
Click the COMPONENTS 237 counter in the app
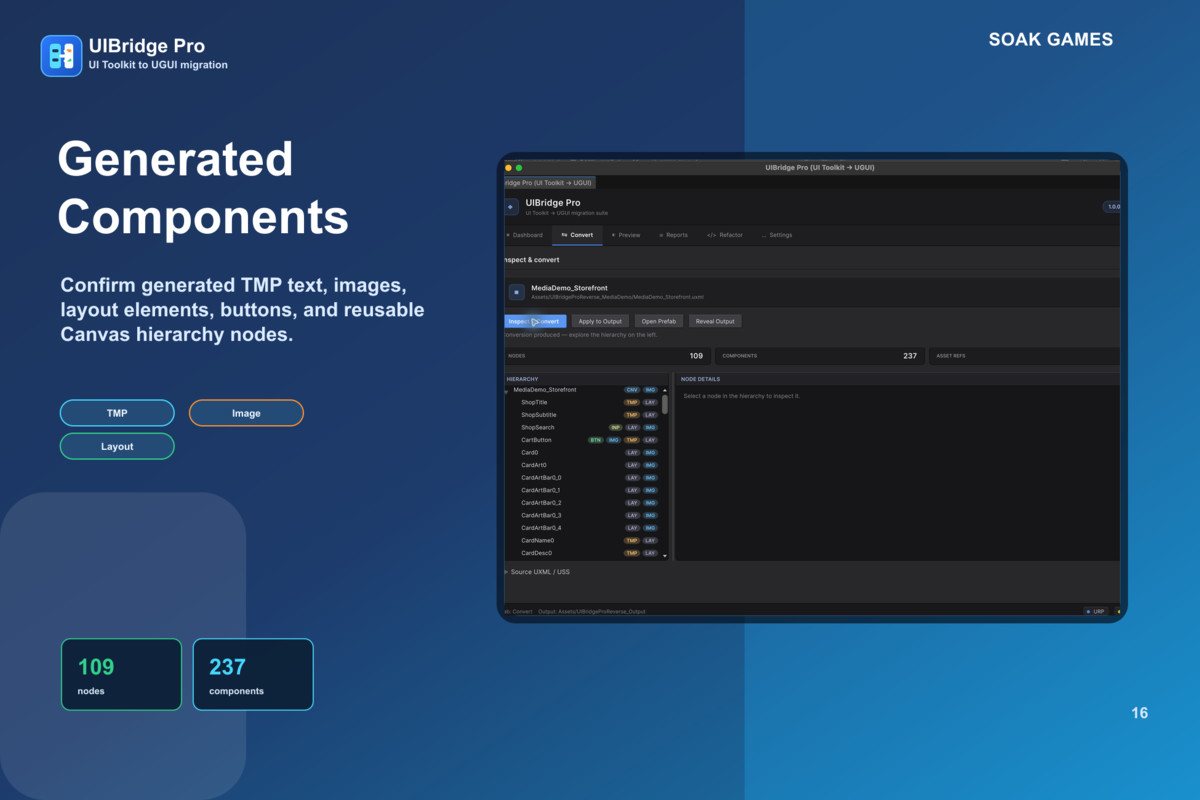tap(820, 356)
